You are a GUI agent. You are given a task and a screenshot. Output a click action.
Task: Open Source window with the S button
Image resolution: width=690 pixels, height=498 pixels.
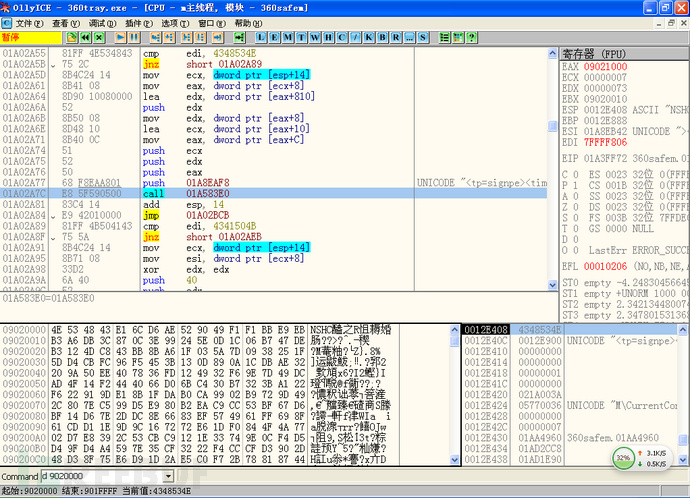[x=423, y=37]
